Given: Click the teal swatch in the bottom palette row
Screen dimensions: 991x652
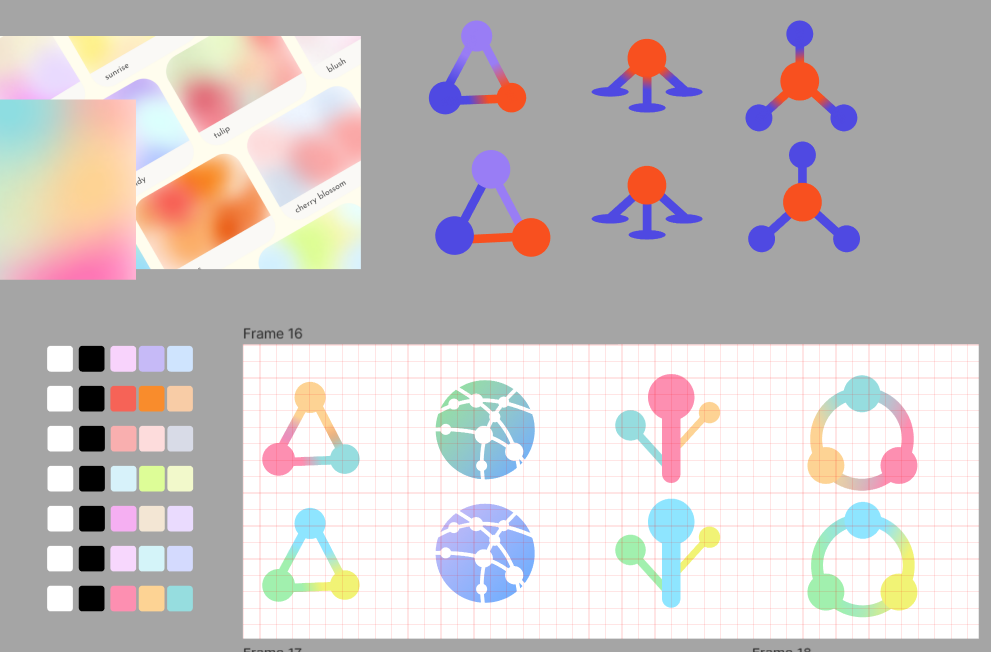Looking at the screenshot, I should (180, 599).
